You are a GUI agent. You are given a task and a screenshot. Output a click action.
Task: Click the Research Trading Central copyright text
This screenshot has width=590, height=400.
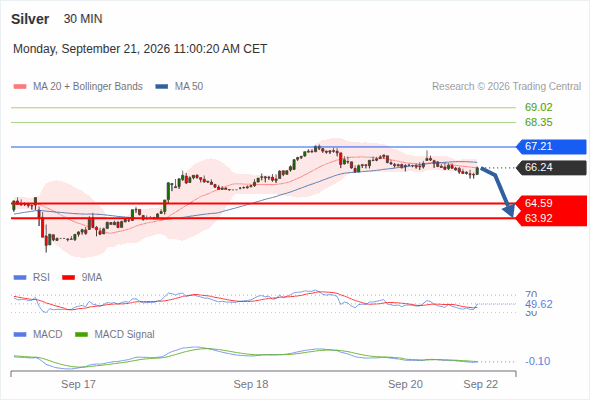pyautogui.click(x=506, y=87)
